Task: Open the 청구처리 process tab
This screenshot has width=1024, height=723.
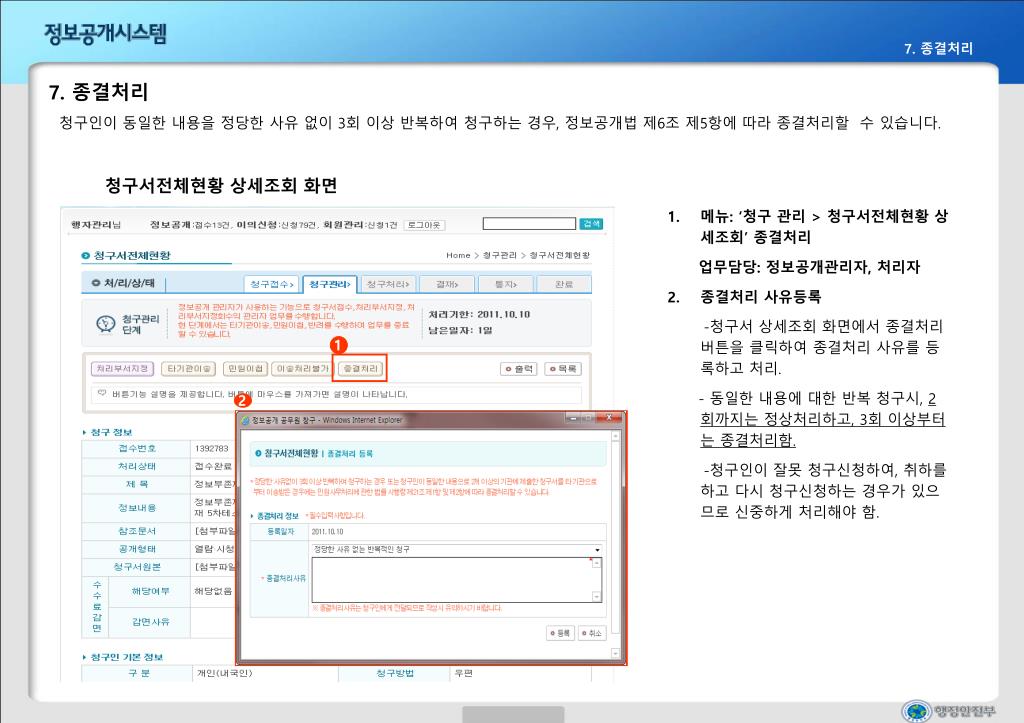Action: click(388, 284)
